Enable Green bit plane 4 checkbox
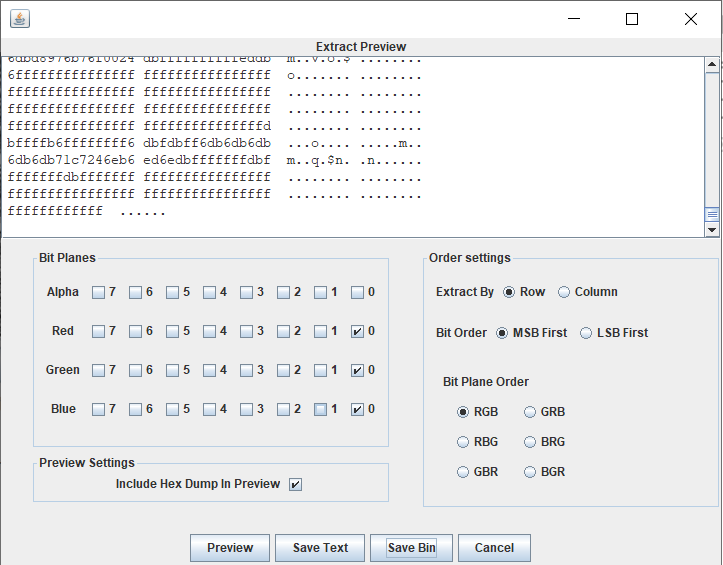The image size is (723, 565). (209, 370)
